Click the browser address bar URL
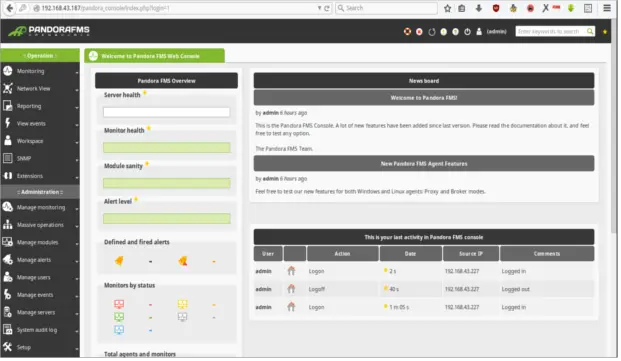 click(105, 8)
